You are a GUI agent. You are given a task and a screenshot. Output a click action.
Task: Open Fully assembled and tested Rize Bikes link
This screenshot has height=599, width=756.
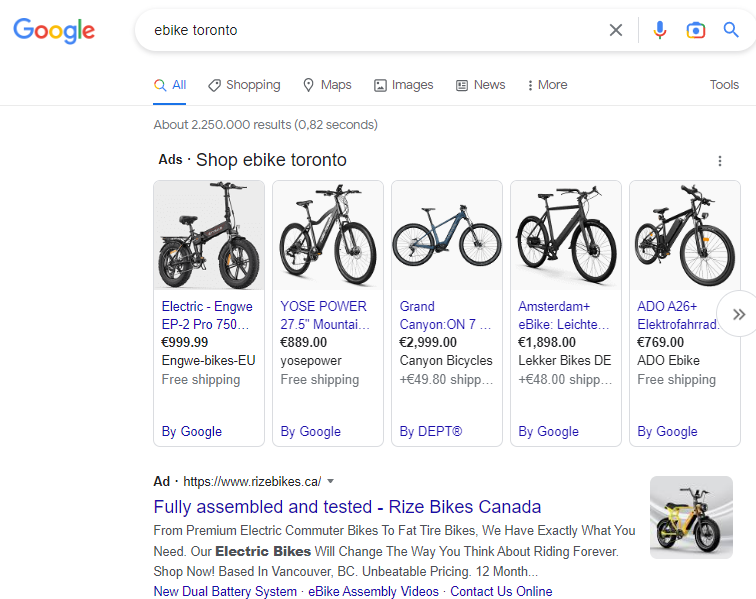[347, 507]
